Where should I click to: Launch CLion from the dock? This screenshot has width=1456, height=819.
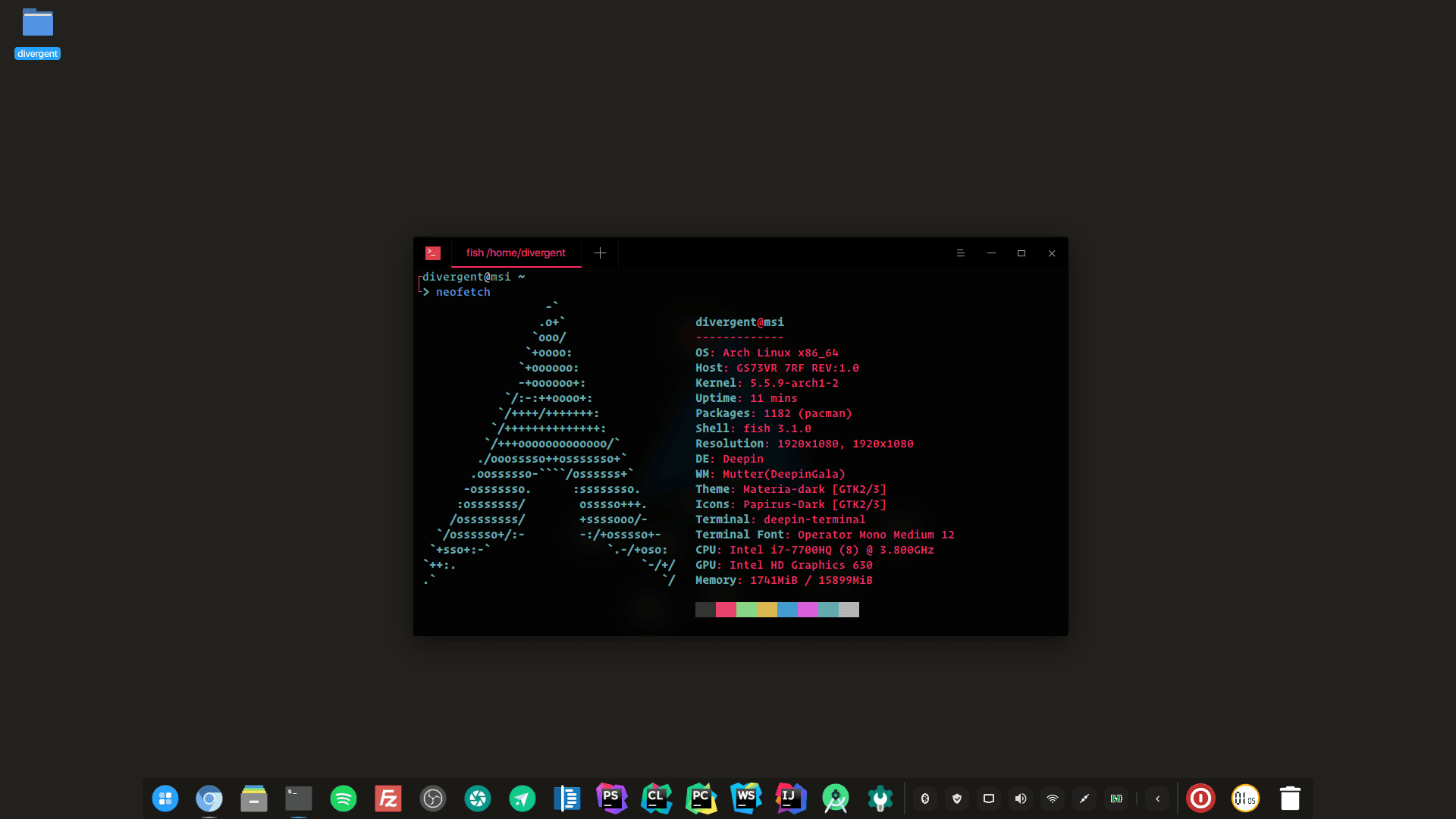657,799
